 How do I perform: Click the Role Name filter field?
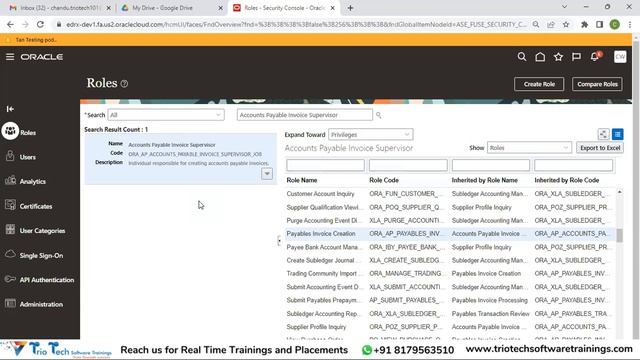[x=325, y=165]
